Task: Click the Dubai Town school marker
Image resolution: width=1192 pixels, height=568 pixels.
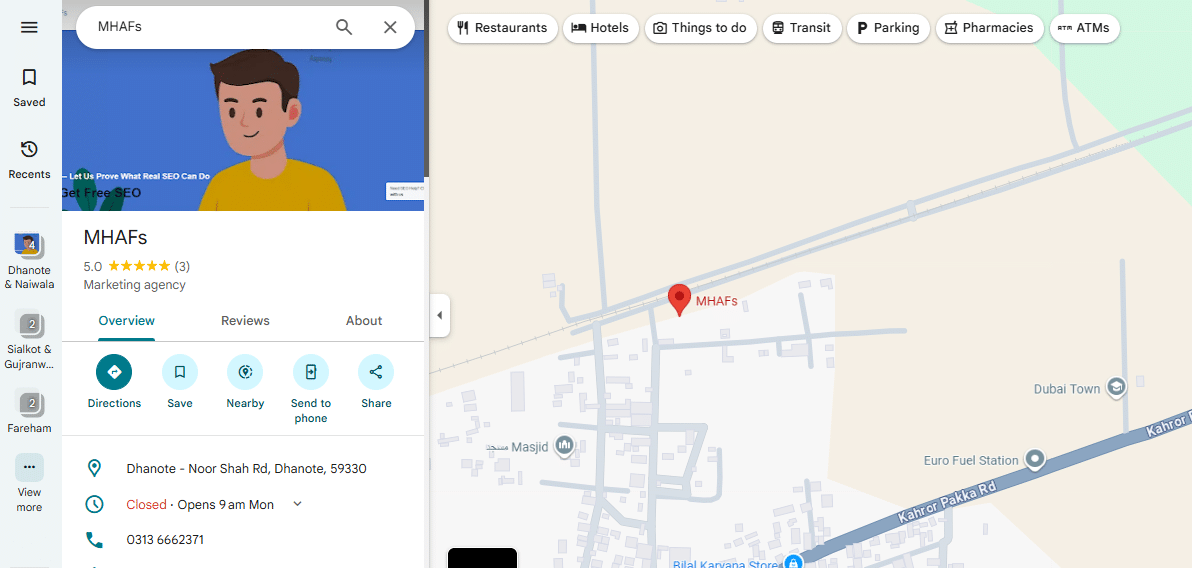Action: click(x=1116, y=388)
